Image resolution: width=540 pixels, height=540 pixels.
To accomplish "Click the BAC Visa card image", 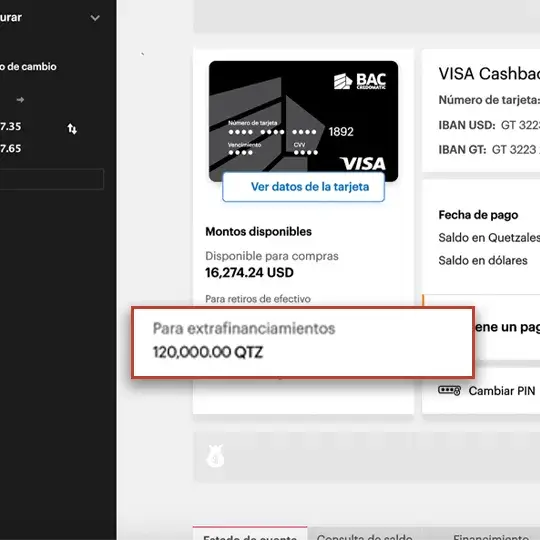I will click(x=303, y=121).
